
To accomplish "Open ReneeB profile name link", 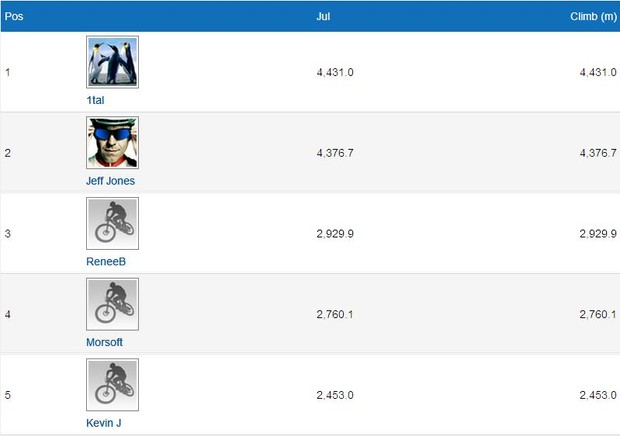I will [106, 262].
